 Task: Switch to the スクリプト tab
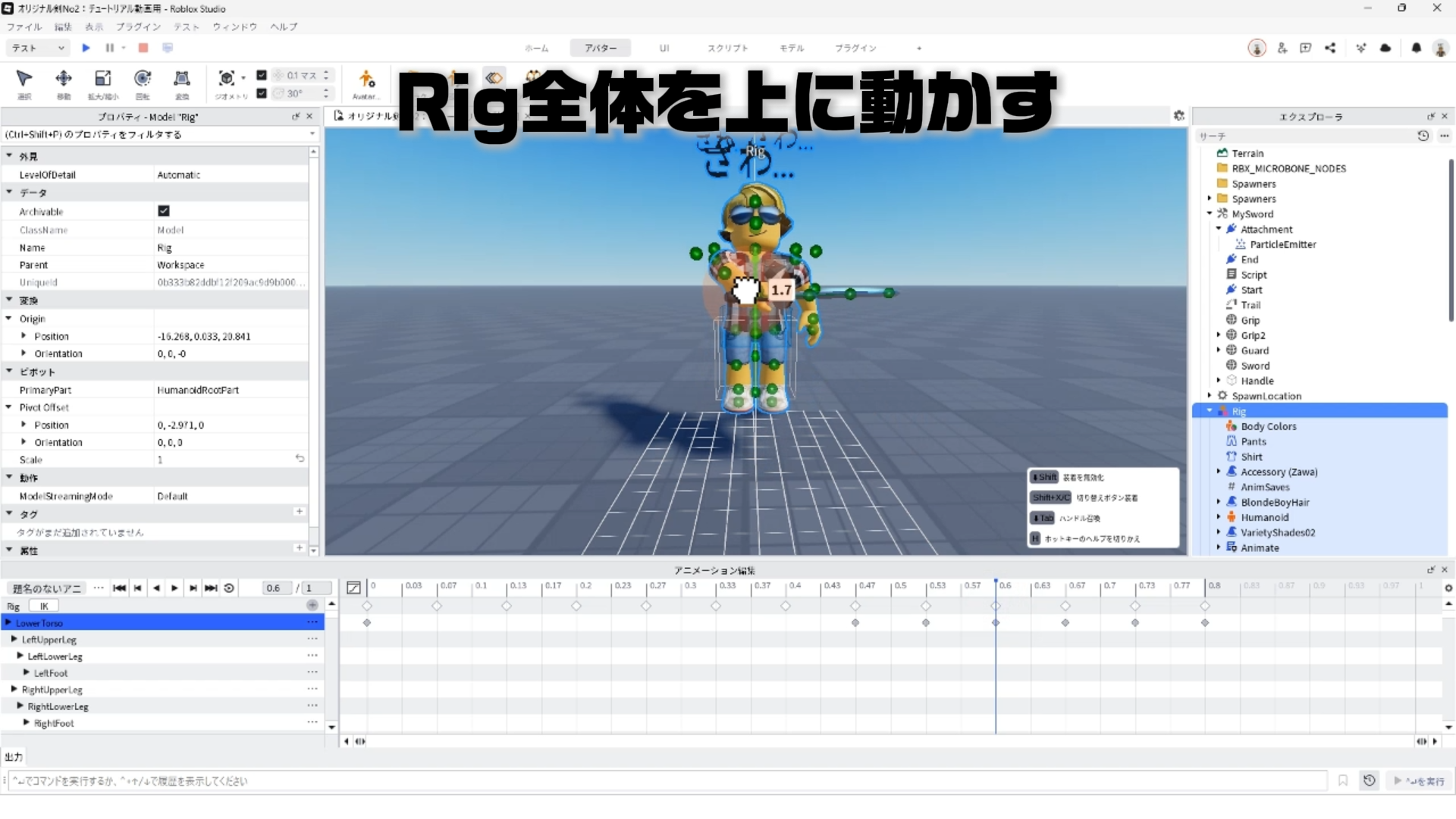727,48
